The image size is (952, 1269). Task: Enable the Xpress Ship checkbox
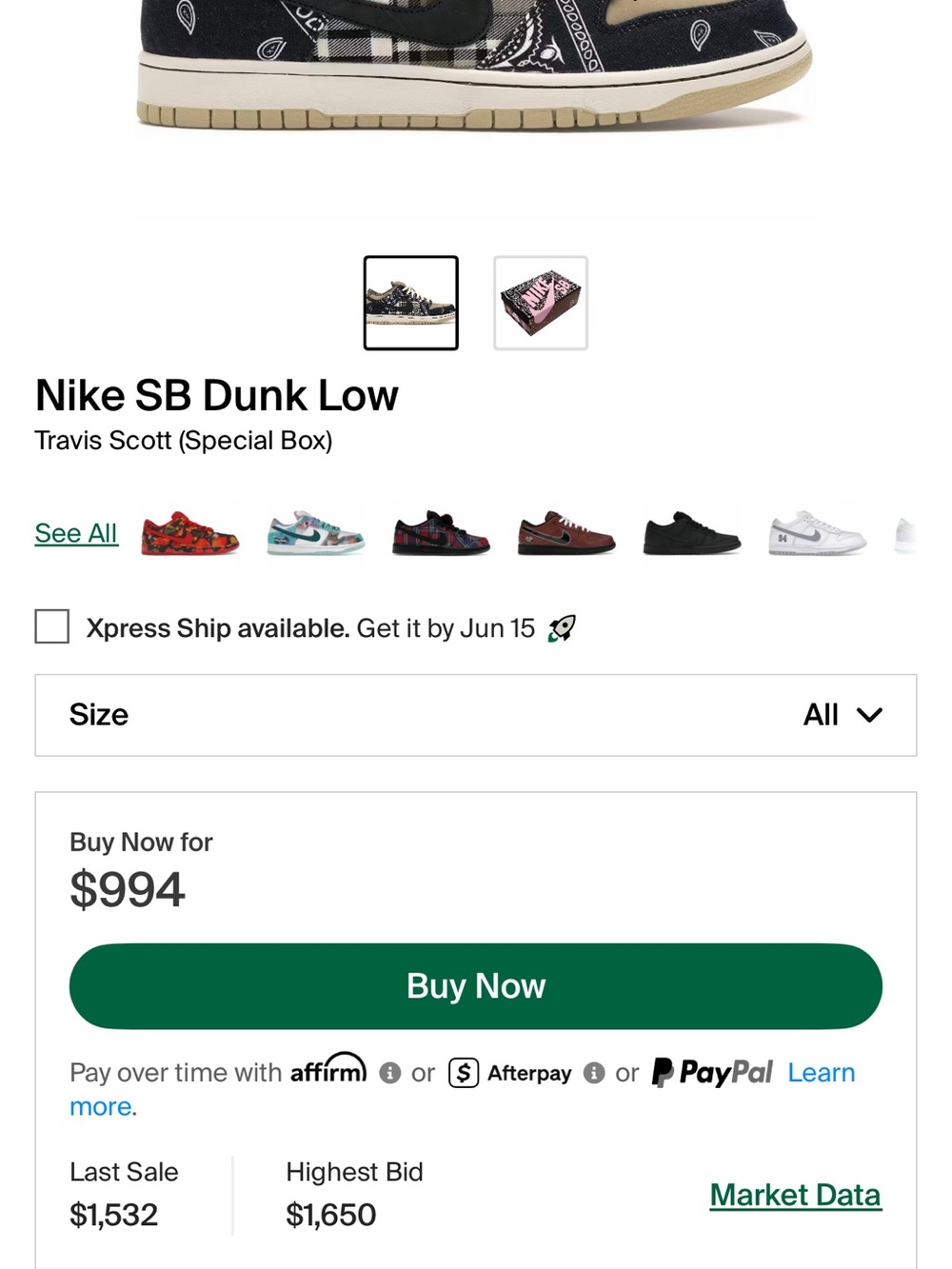point(51,627)
